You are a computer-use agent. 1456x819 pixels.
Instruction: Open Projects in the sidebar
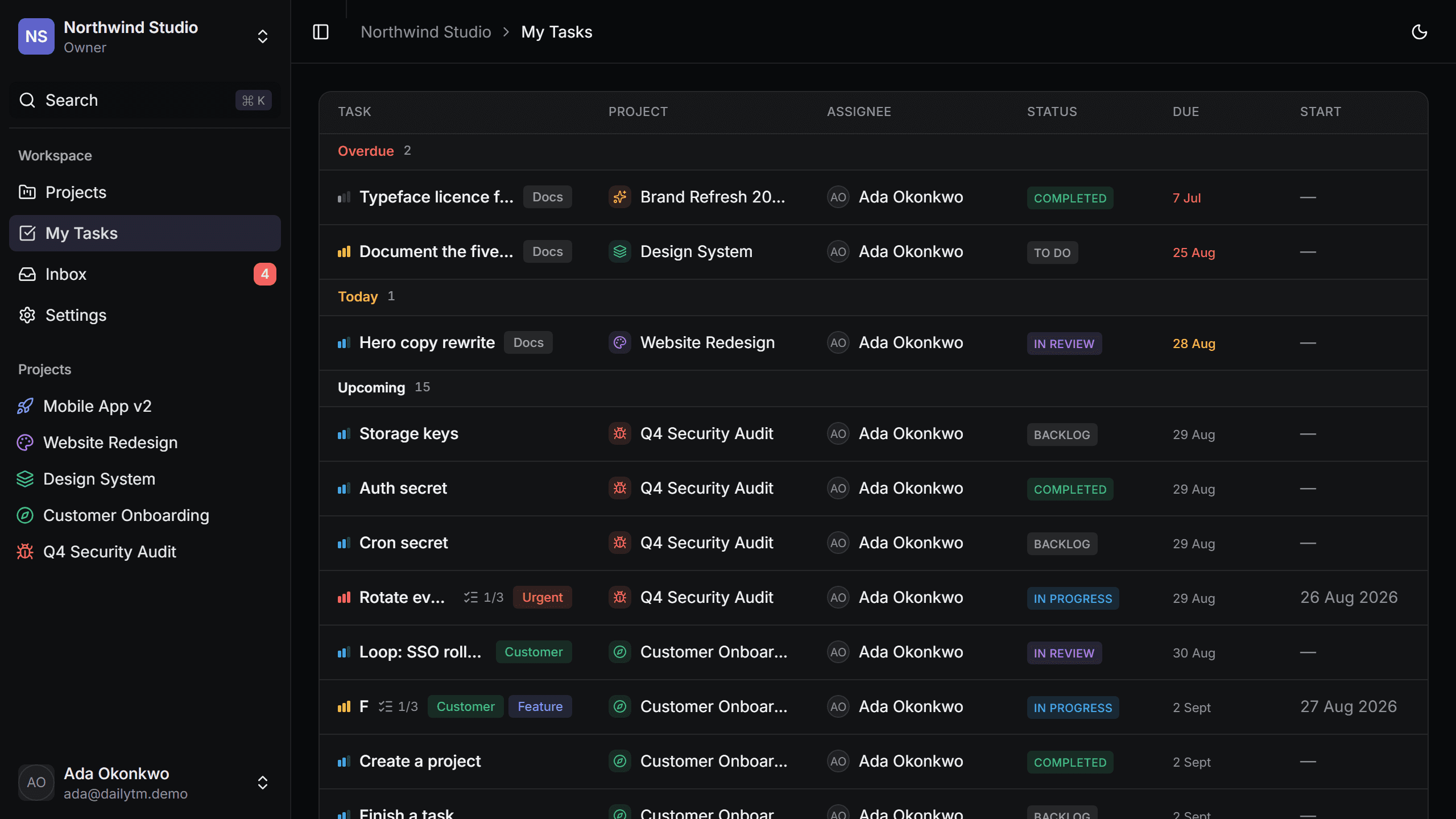[x=145, y=192]
